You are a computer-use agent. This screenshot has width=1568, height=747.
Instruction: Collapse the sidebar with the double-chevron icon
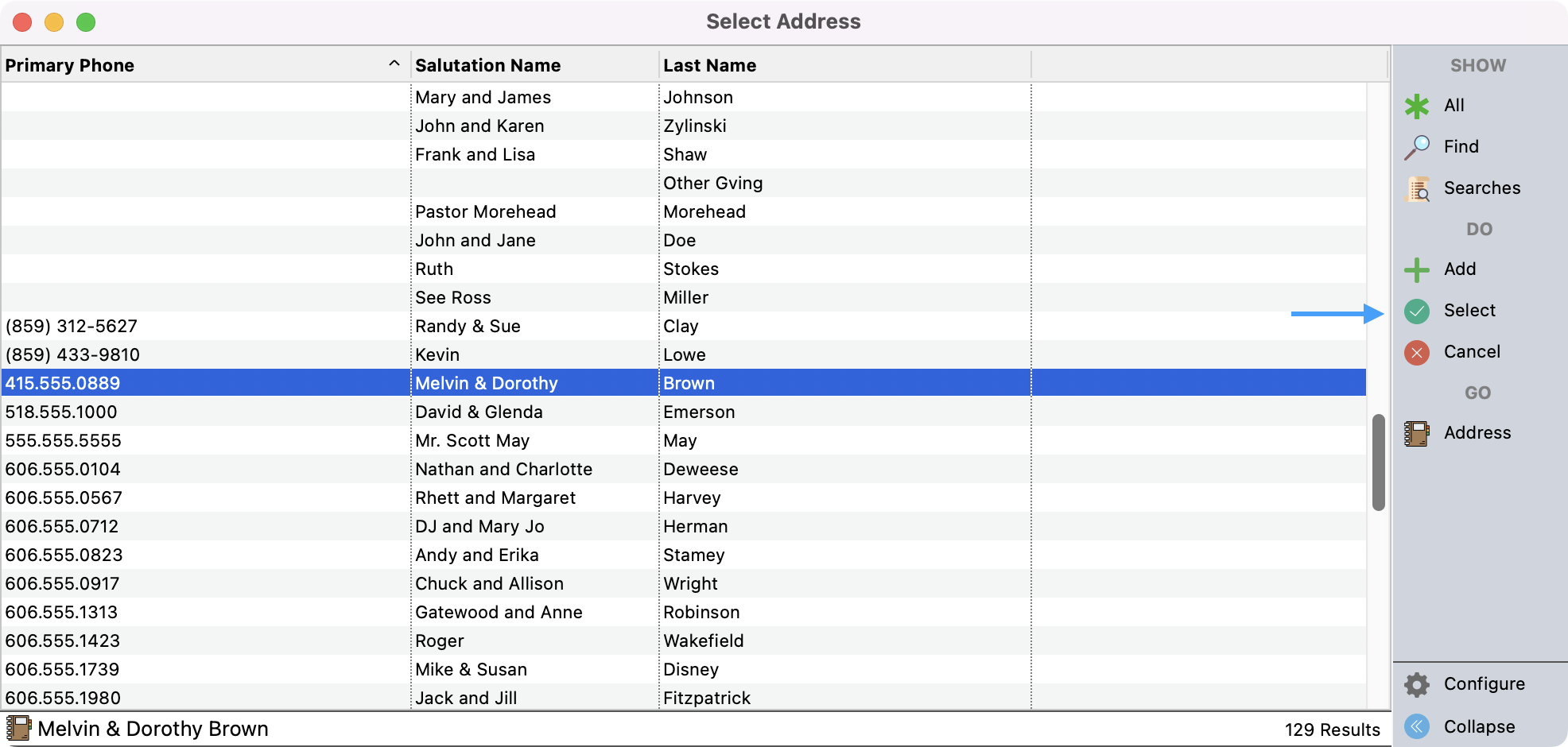(x=1417, y=726)
